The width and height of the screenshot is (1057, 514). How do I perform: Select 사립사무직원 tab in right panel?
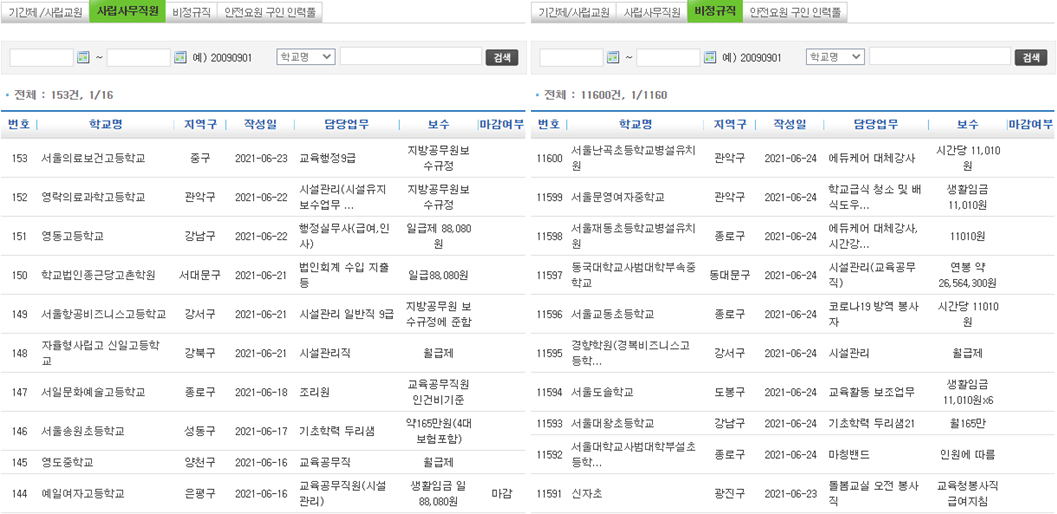point(652,12)
